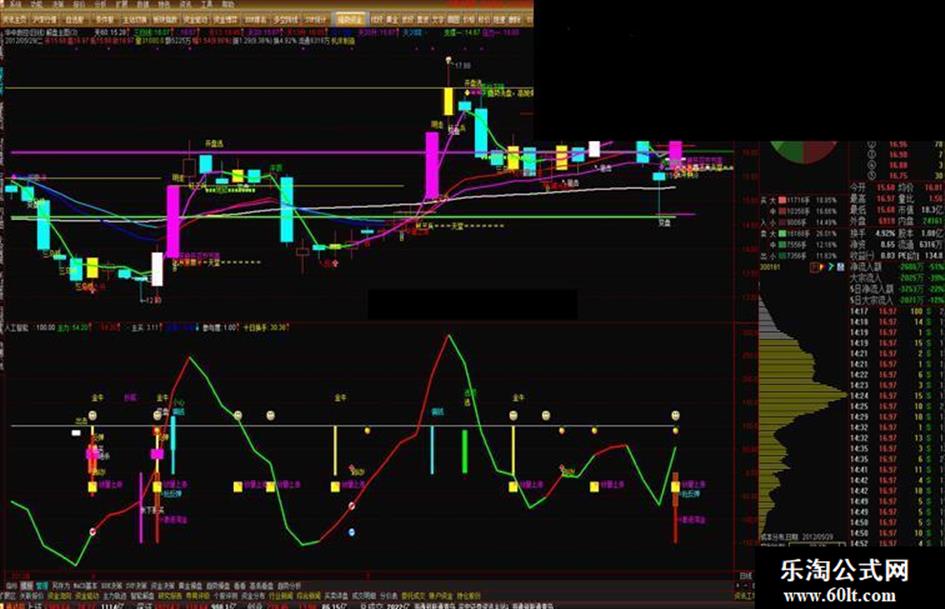The width and height of the screenshot is (945, 609).
Task: Click the first small icon beside code 300161
Action: [x=814, y=267]
